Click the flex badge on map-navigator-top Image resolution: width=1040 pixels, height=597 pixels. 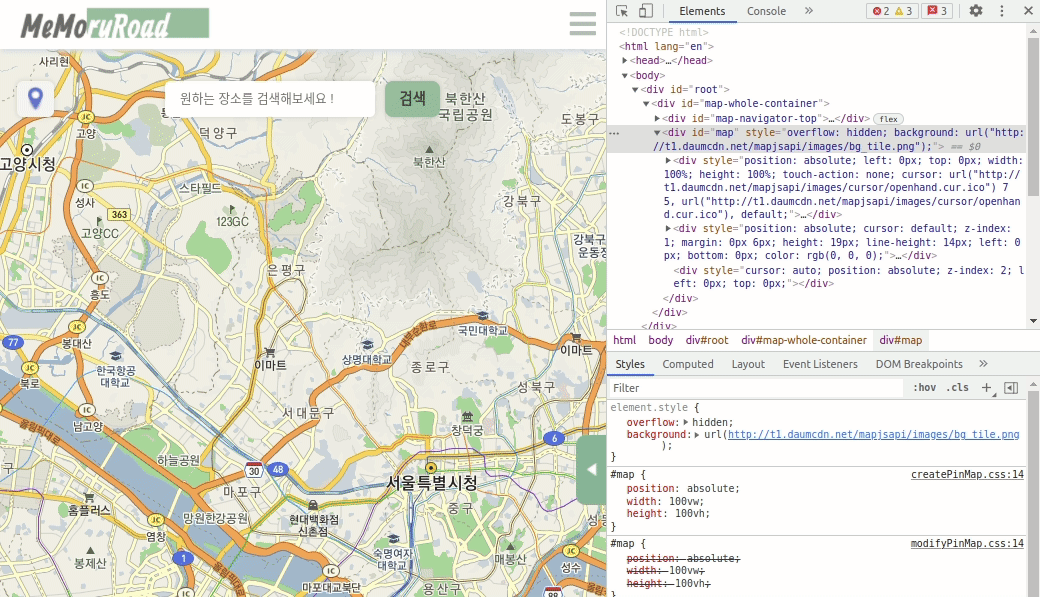click(x=888, y=119)
